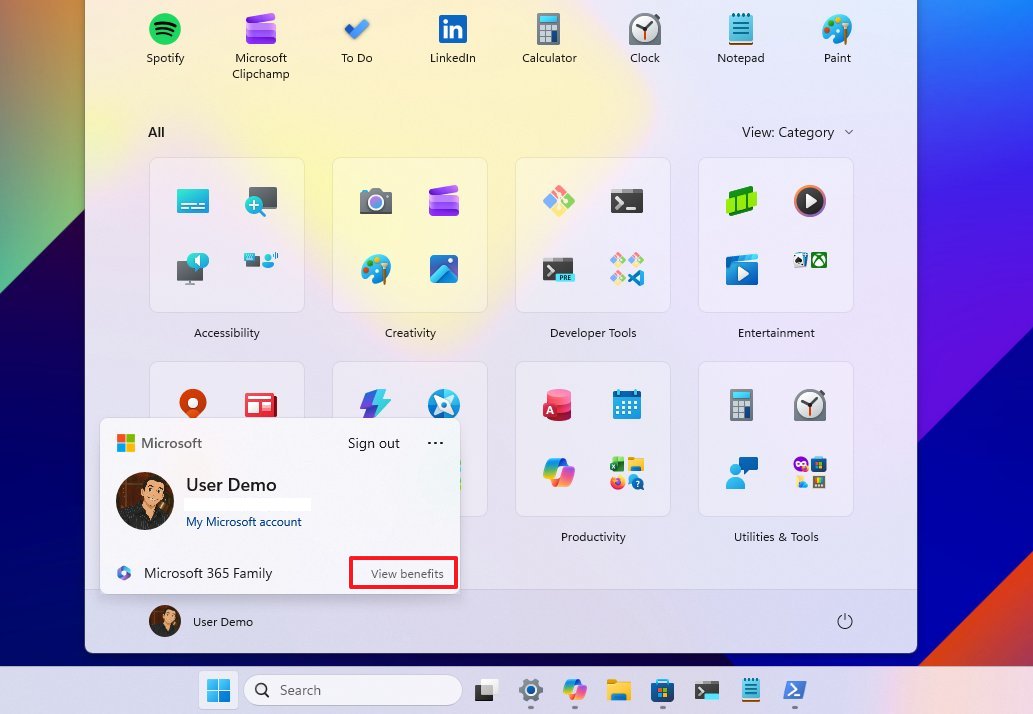Open Microsoft Access in Productivity
1033x714 pixels.
[x=557, y=404]
